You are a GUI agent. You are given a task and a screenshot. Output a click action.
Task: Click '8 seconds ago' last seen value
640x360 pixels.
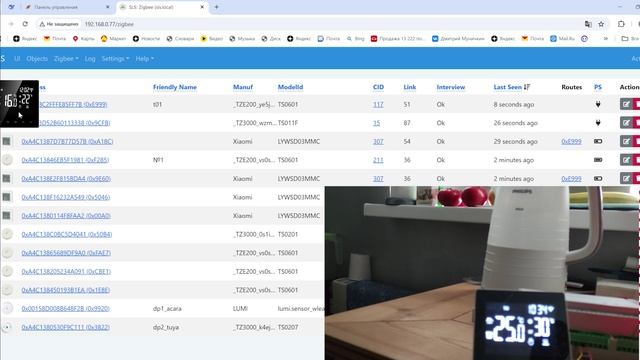[x=513, y=104]
